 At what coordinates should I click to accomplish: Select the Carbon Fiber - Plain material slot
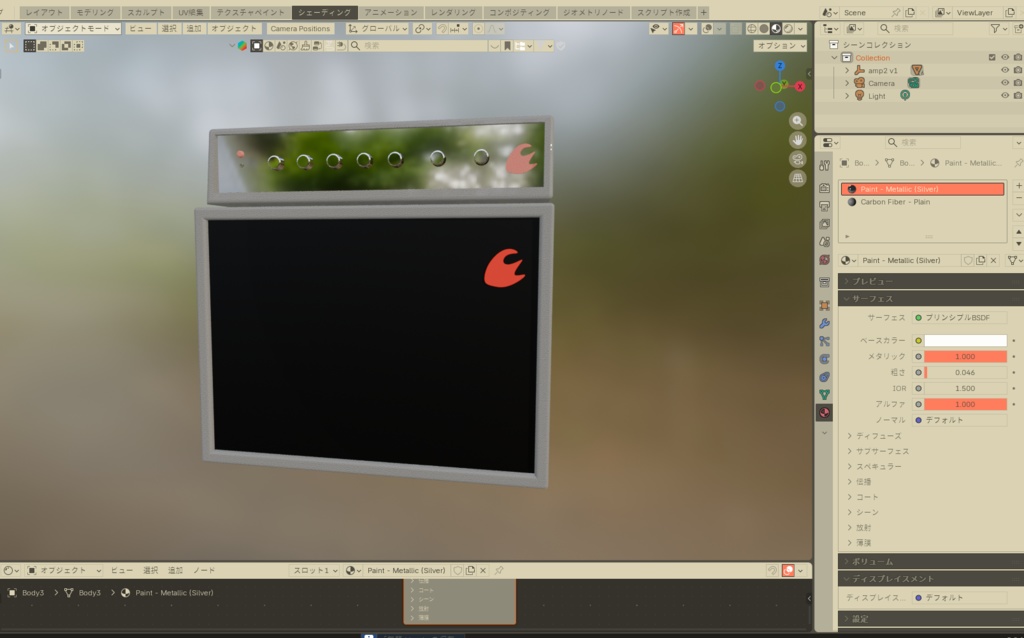(x=920, y=203)
